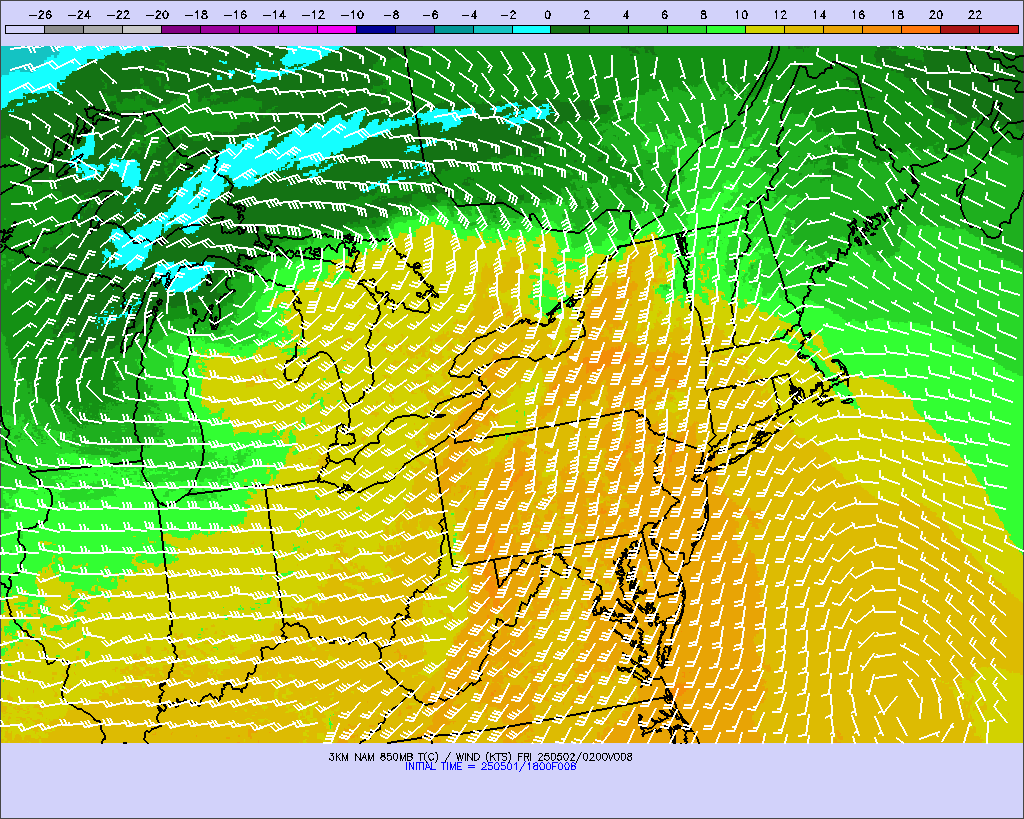Select the -12 scale label
1024x819 pixels.
(x=313, y=14)
